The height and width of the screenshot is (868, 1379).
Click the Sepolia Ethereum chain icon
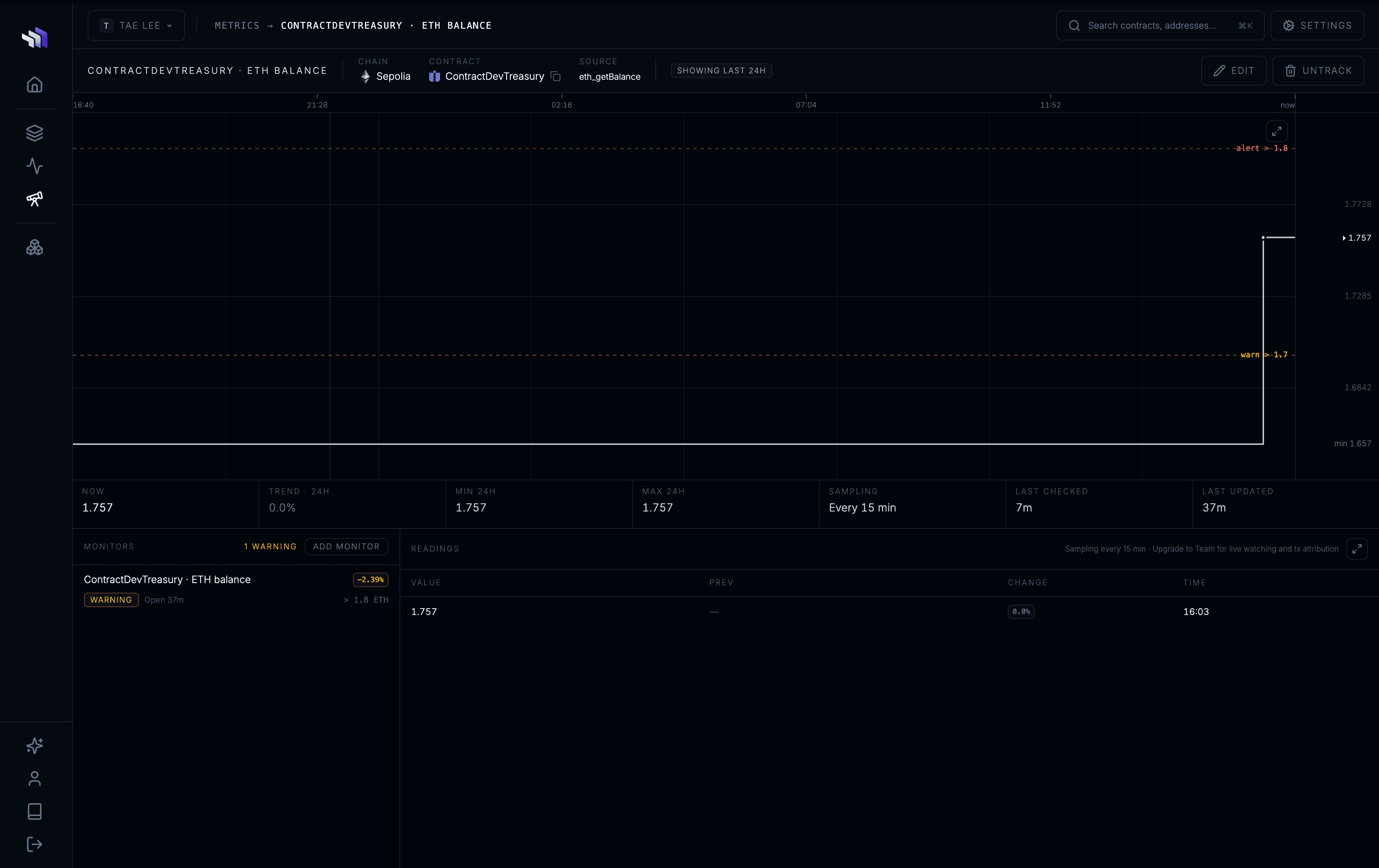[365, 76]
